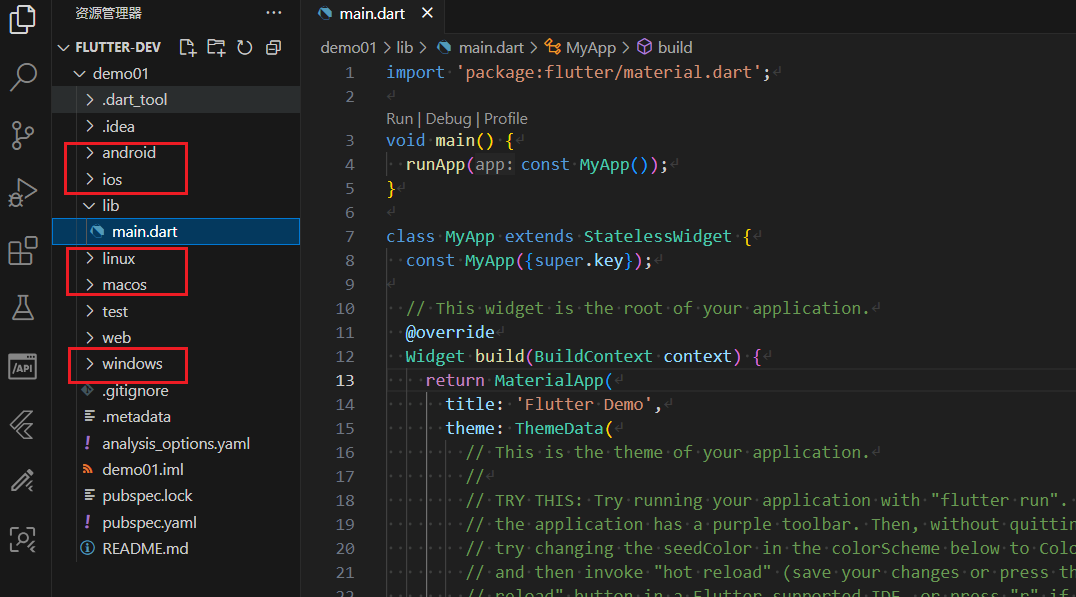Open the Extensions view
1076x597 pixels.
[23, 251]
